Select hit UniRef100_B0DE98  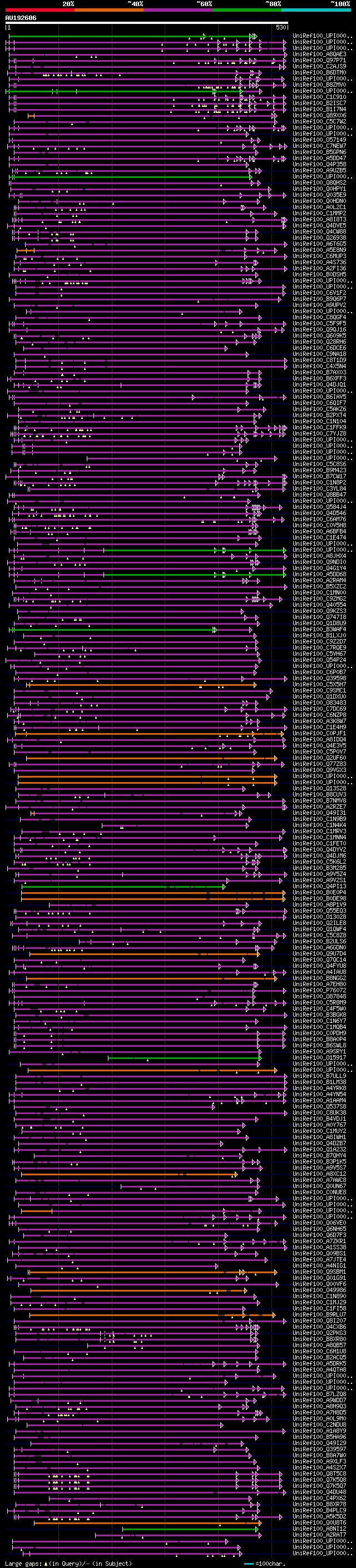[x=319, y=898]
